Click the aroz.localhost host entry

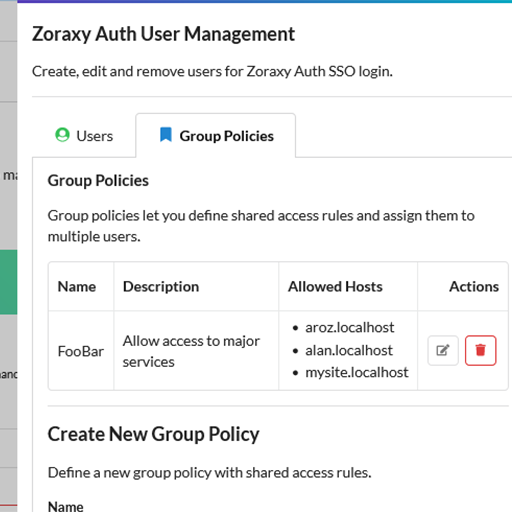click(350, 328)
